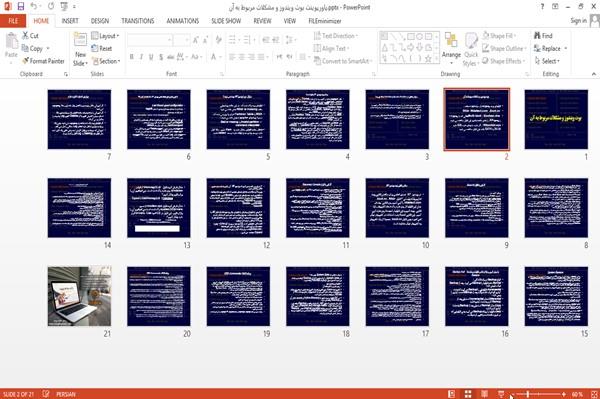Click the zoom slider in status bar
The width and height of the screenshot is (600, 399).
point(538,394)
